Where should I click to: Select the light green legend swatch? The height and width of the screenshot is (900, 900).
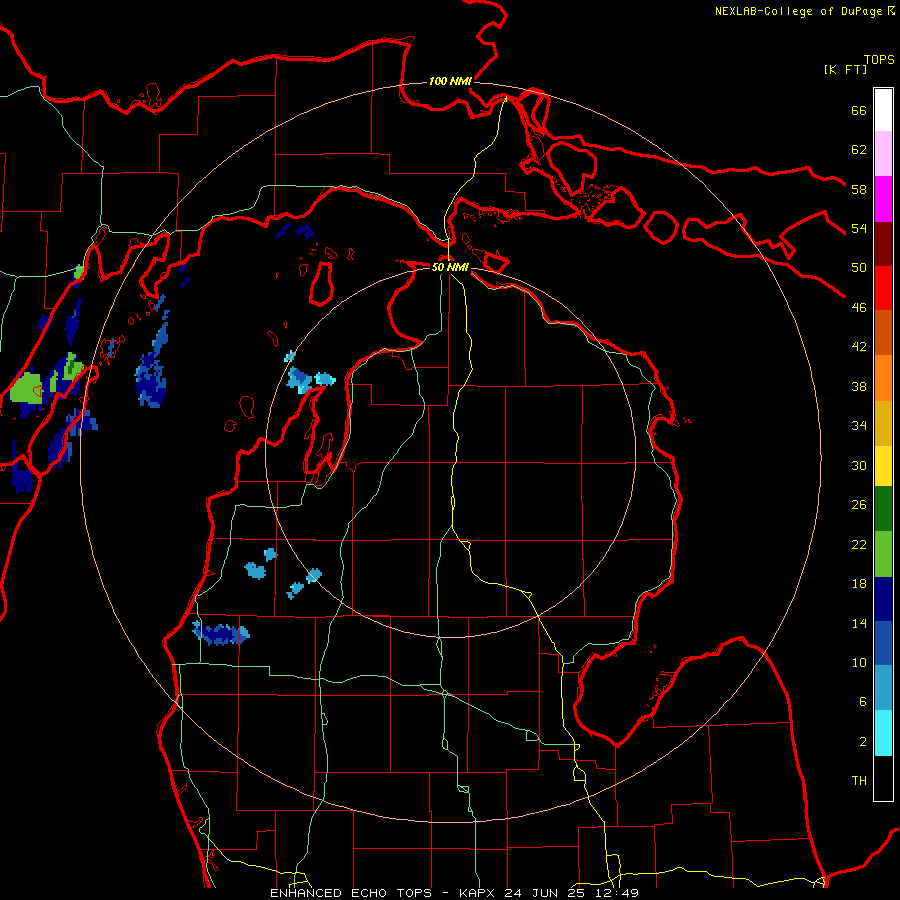(x=883, y=554)
